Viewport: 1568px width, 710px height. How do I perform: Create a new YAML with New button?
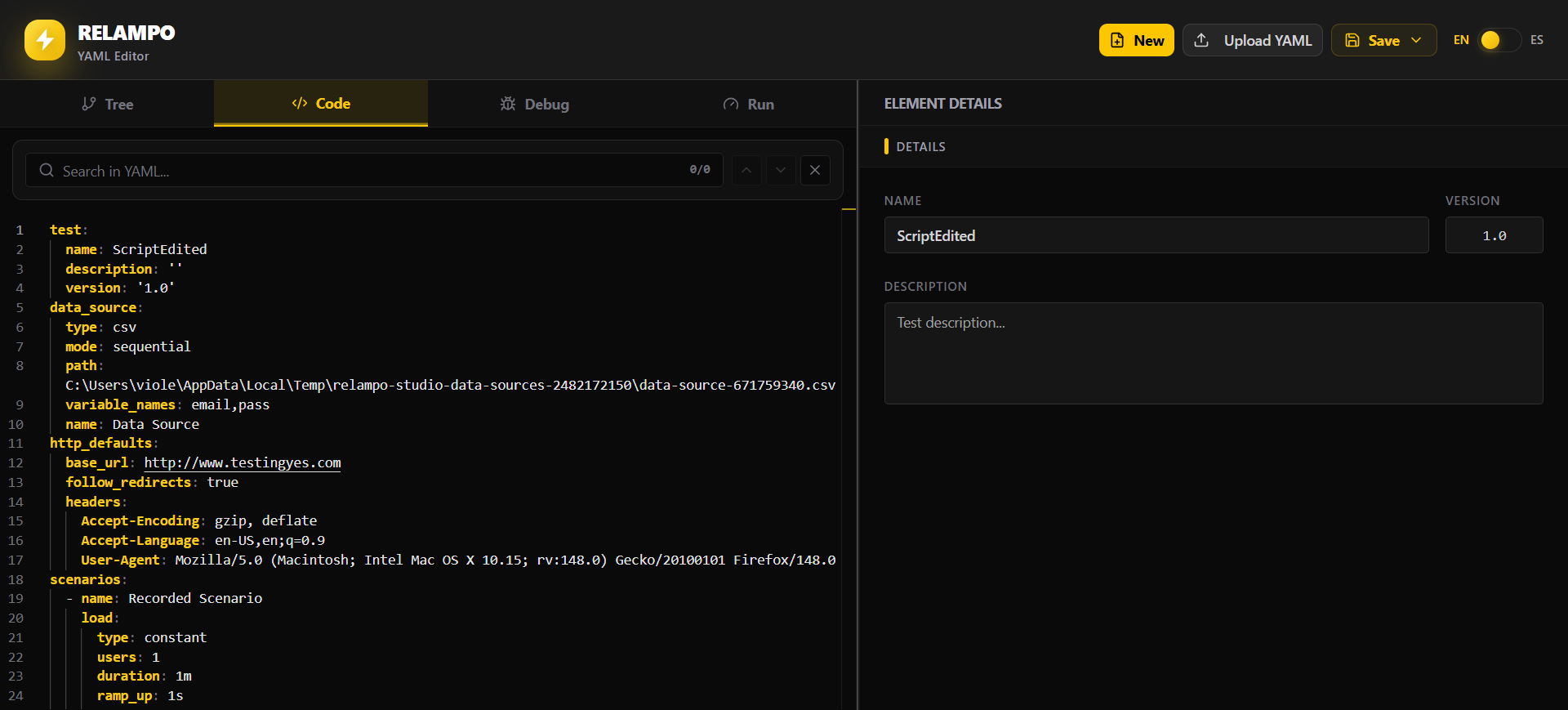[1136, 40]
